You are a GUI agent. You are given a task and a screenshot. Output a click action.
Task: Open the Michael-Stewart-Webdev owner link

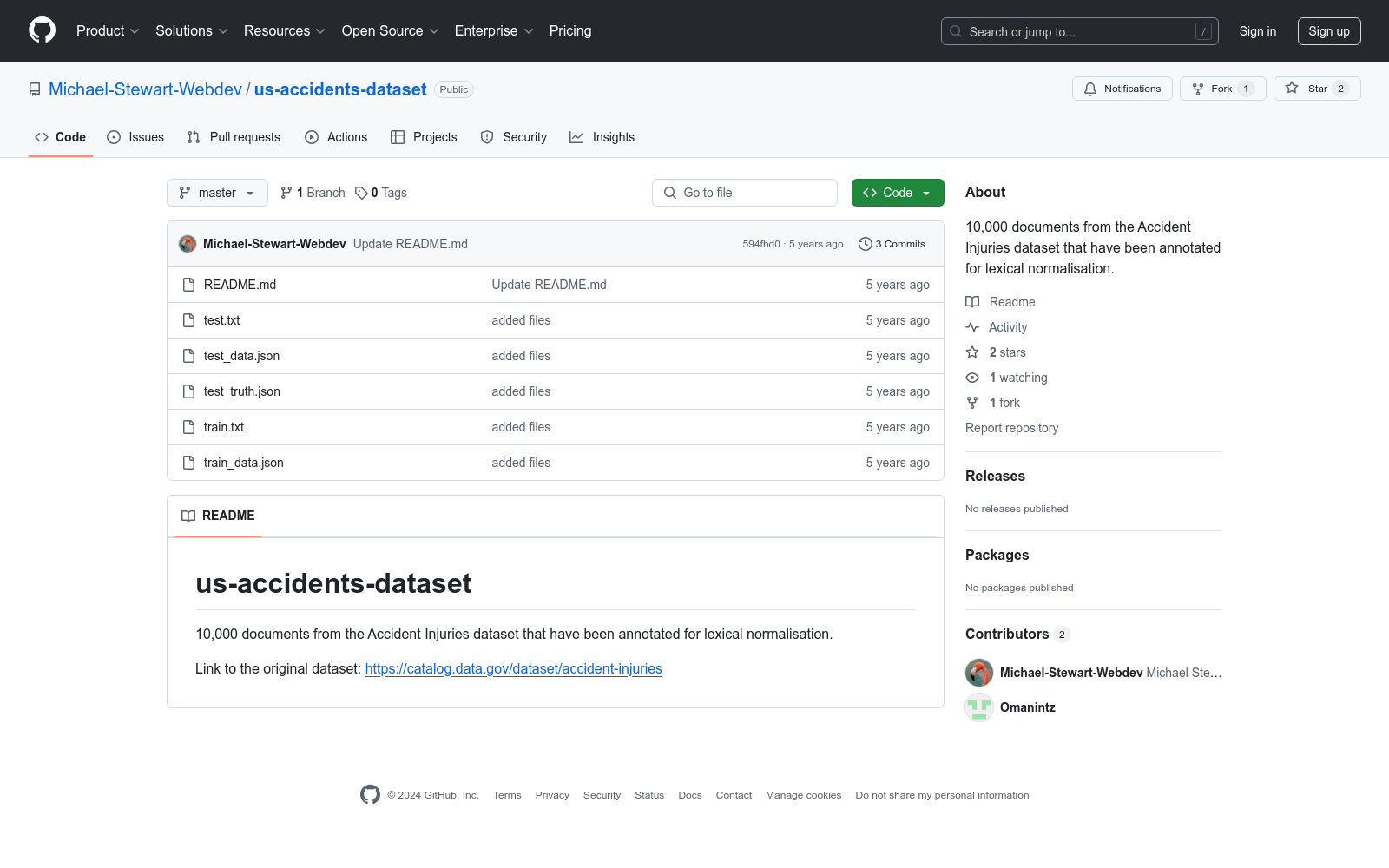click(145, 89)
